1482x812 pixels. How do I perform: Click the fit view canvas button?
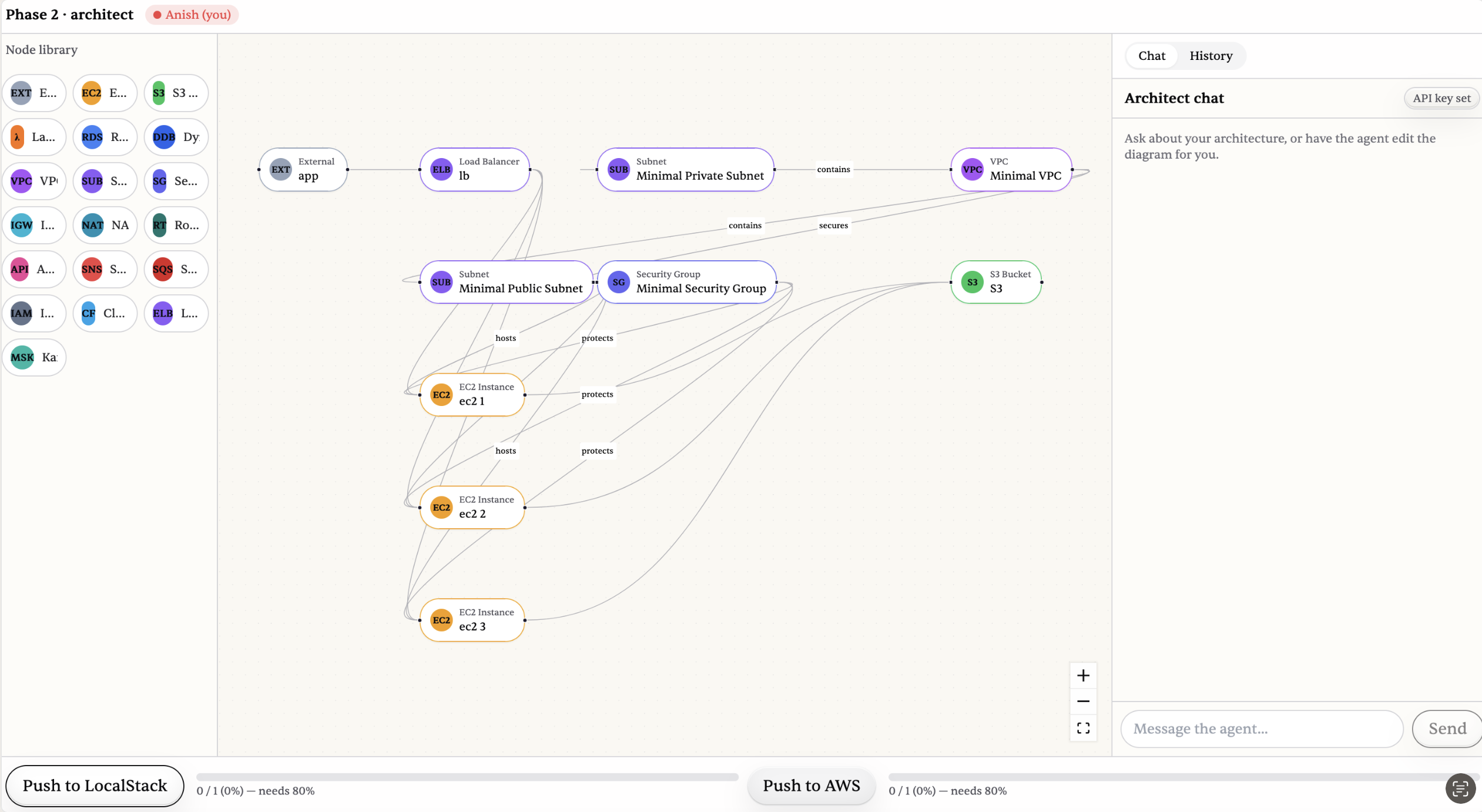tap(1083, 728)
